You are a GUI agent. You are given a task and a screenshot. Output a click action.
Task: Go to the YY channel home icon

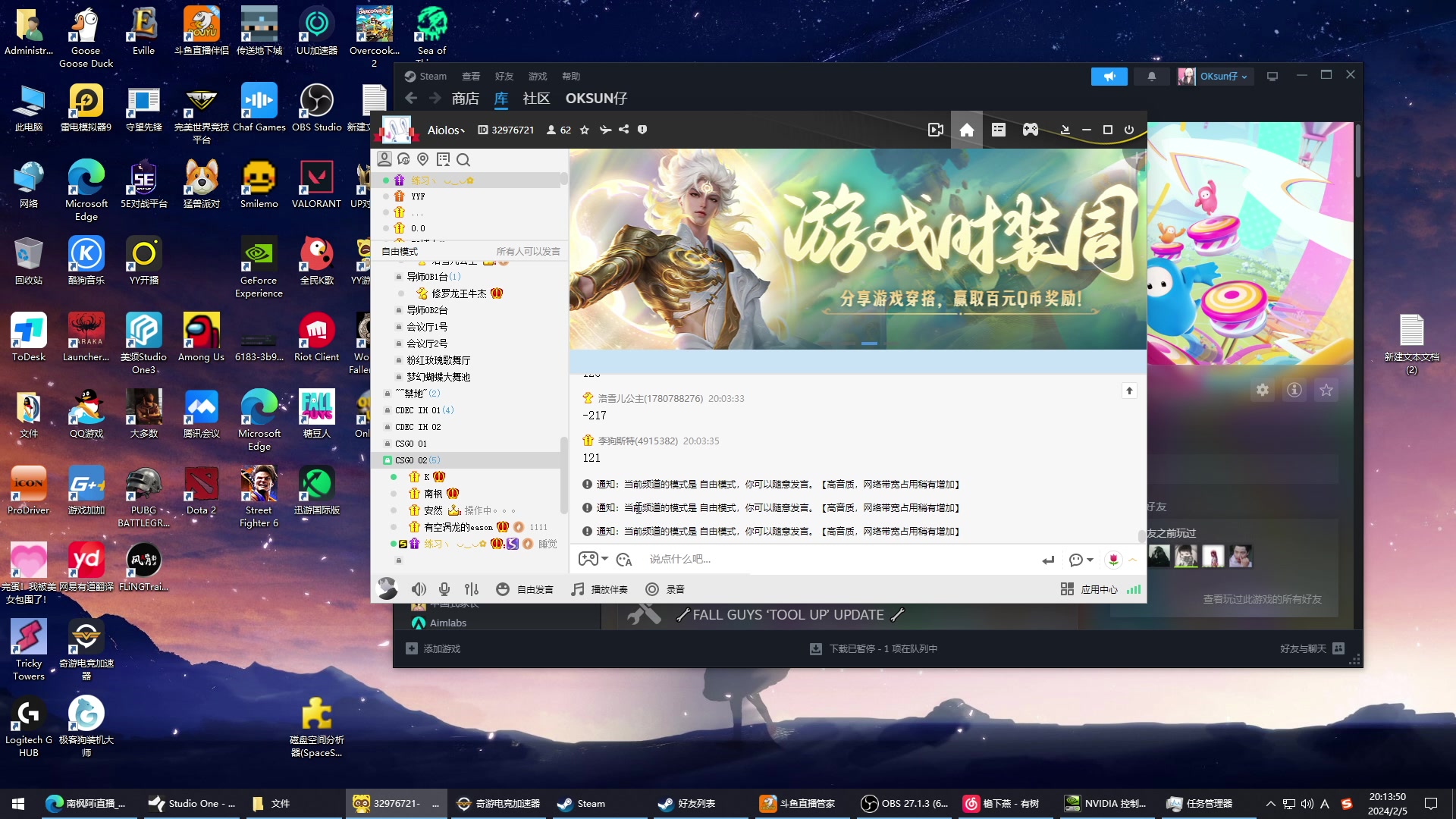point(966,130)
